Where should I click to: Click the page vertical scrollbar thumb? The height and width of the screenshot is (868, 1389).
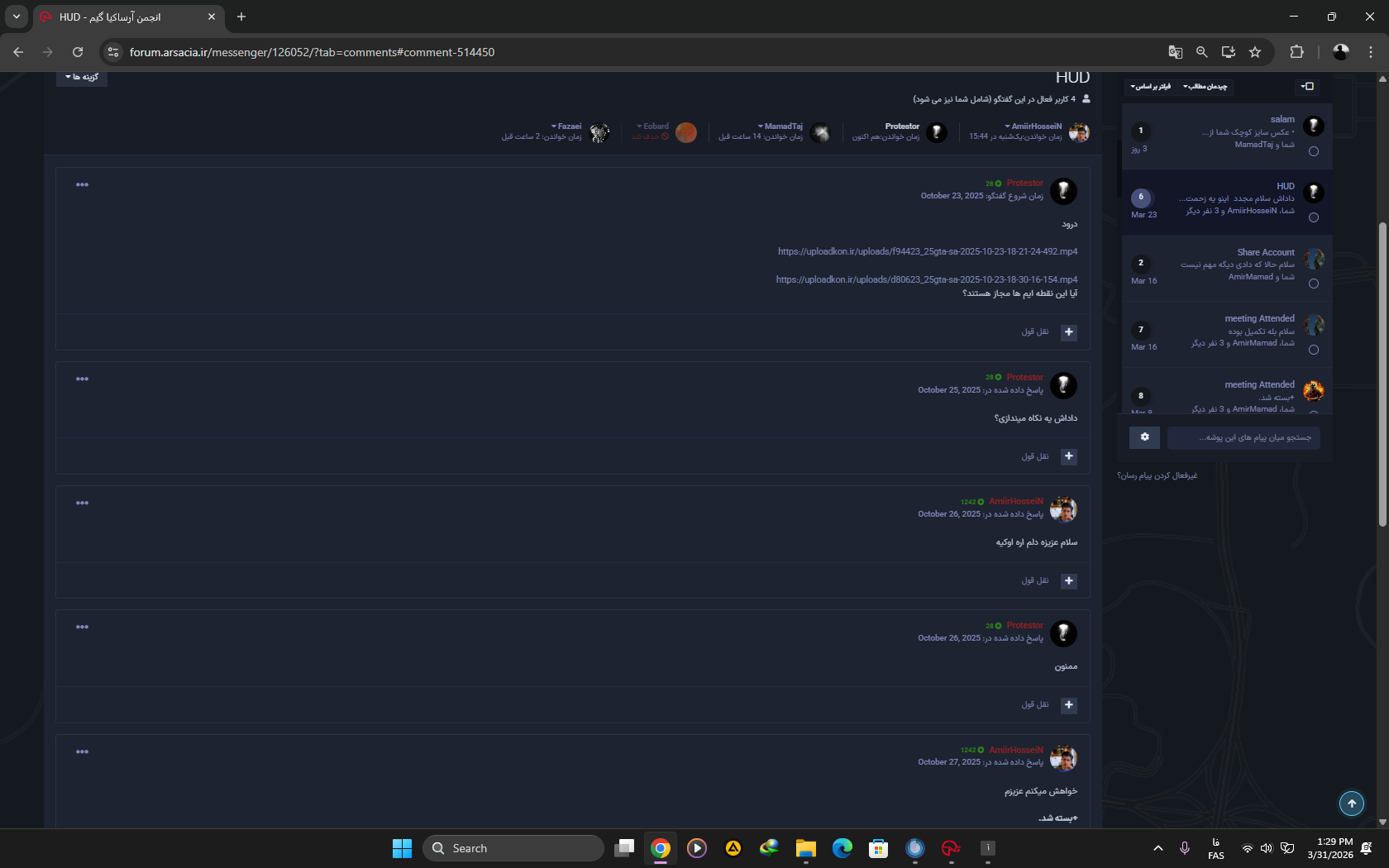coord(1382,374)
